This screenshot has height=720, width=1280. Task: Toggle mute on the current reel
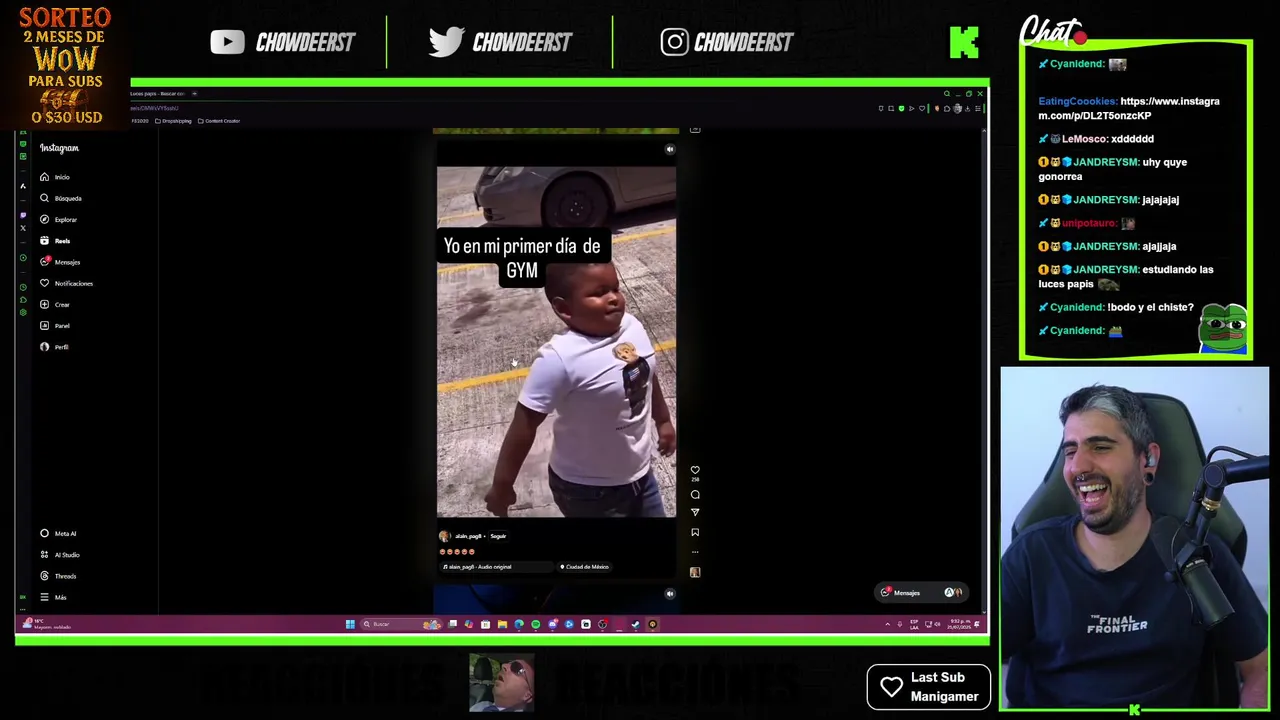click(x=670, y=149)
